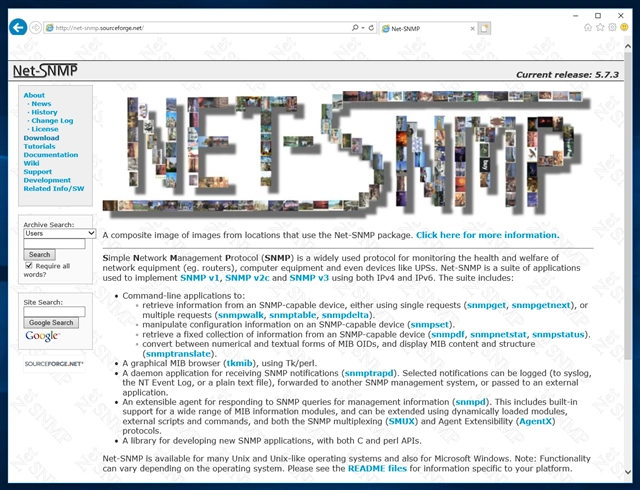Open the snmpdf link

click(448, 334)
